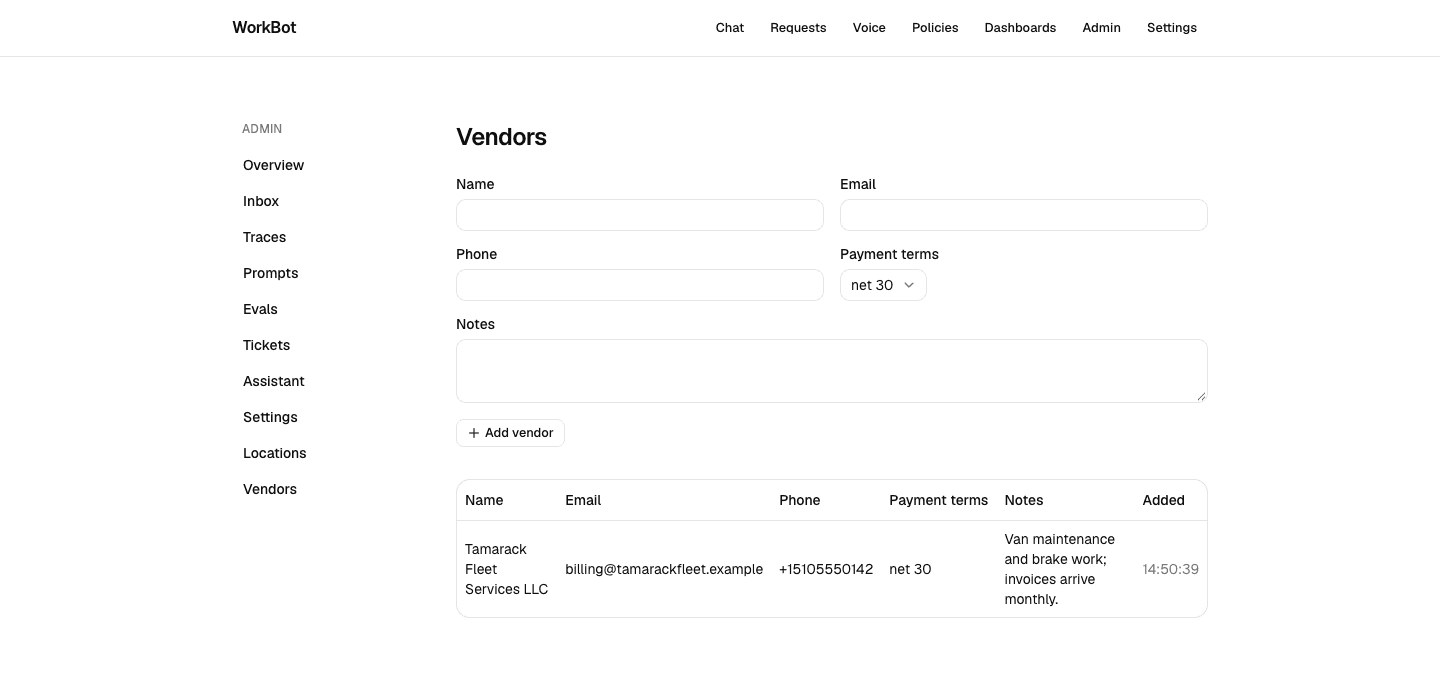Open the Voice page from navigation
Viewport: 1440px width, 682px height.
[x=869, y=28]
